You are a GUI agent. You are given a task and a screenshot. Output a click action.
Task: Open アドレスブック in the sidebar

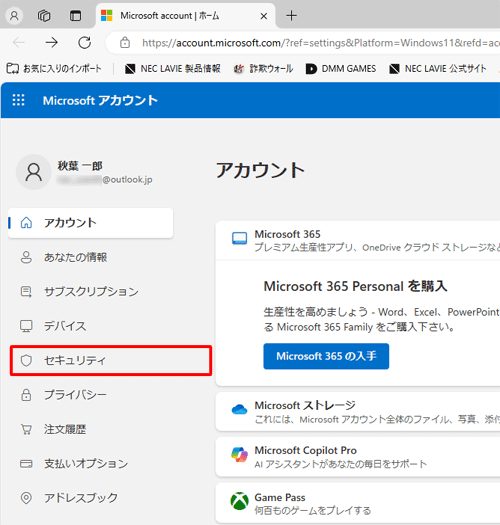click(90, 498)
